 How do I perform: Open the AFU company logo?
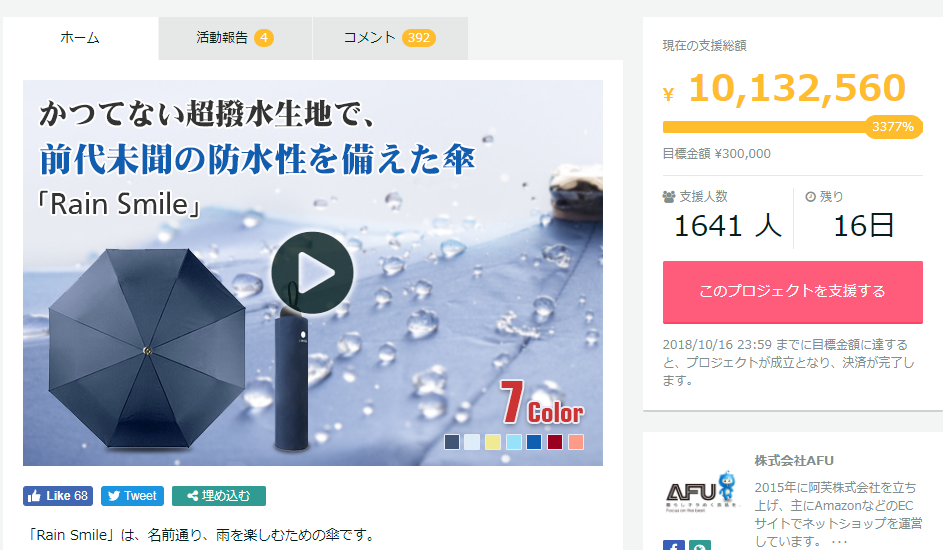701,492
